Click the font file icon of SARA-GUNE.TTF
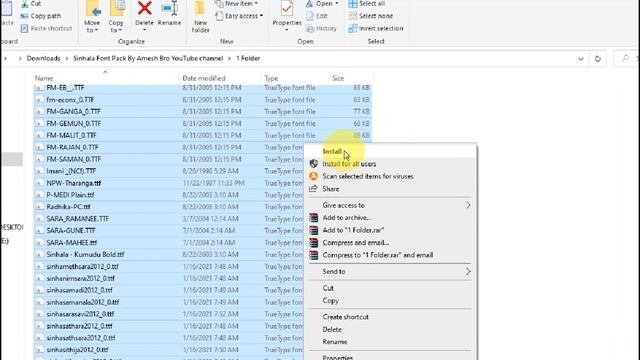The image size is (640, 360). point(39,231)
